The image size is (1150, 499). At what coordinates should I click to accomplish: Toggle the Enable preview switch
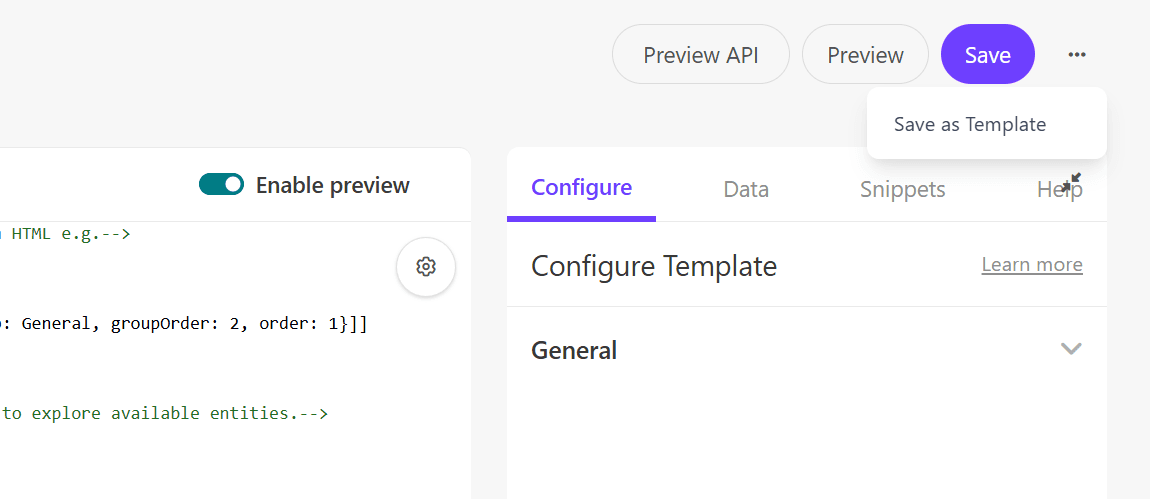pos(221,184)
